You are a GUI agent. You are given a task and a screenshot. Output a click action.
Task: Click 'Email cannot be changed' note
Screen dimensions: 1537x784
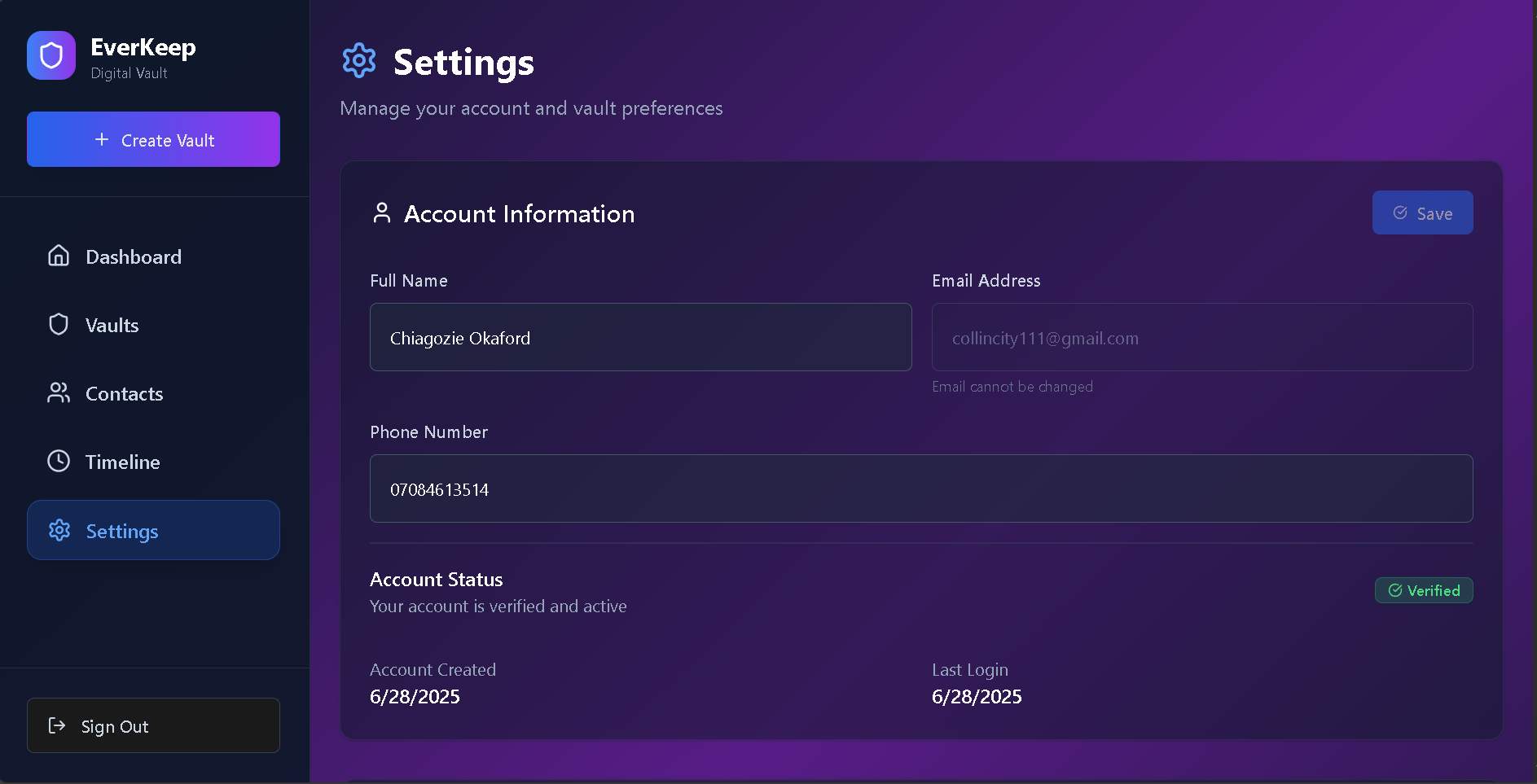tap(1012, 387)
